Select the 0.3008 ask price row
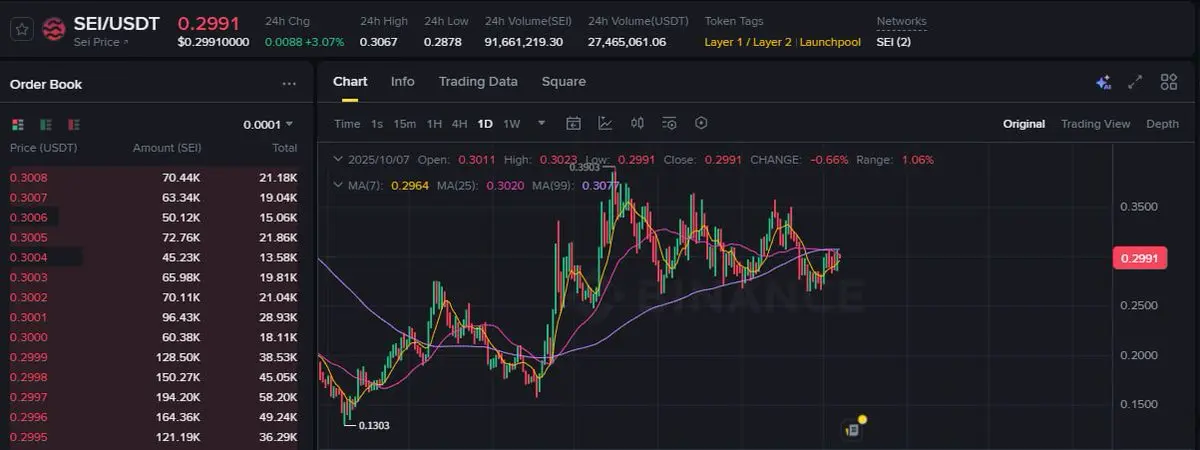Viewport: 1200px width, 450px height. click(154, 177)
